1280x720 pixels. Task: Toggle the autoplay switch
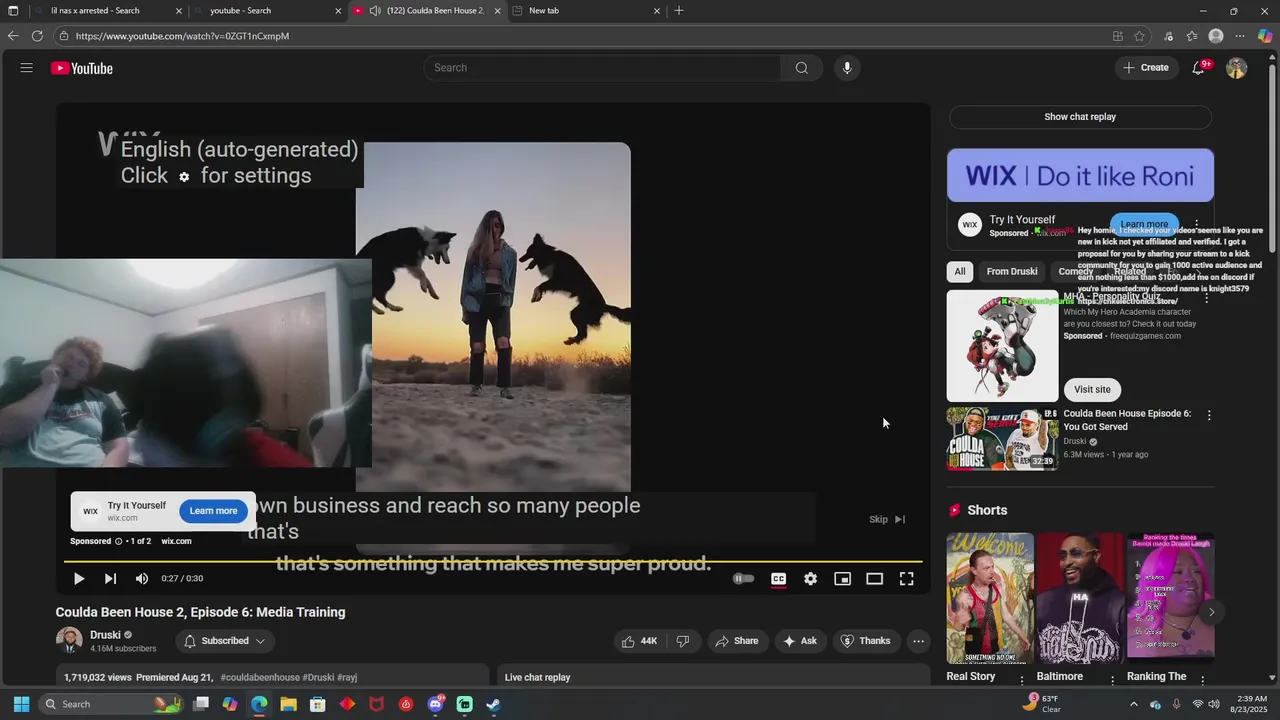tap(743, 578)
